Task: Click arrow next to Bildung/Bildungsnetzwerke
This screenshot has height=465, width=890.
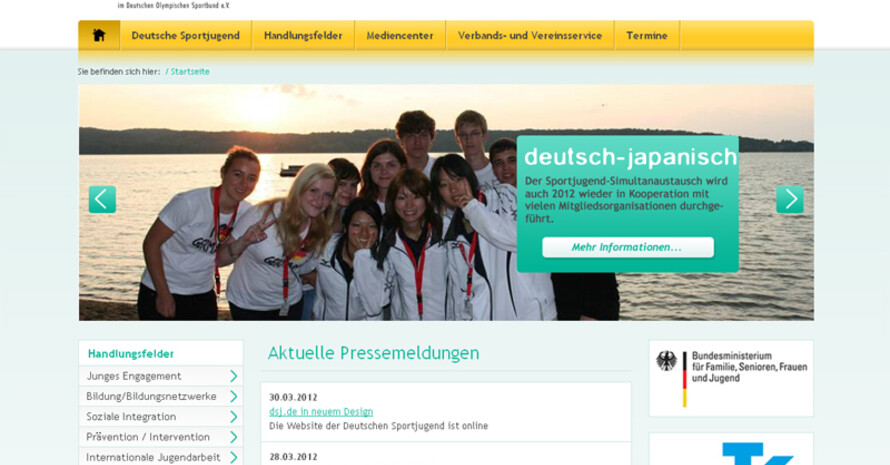Action: (233, 396)
